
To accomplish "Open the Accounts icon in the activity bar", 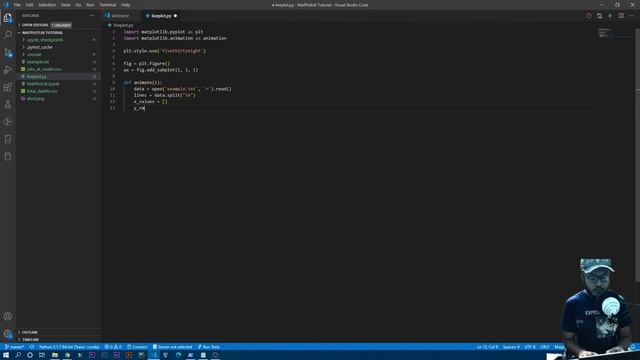I will click(x=8, y=316).
